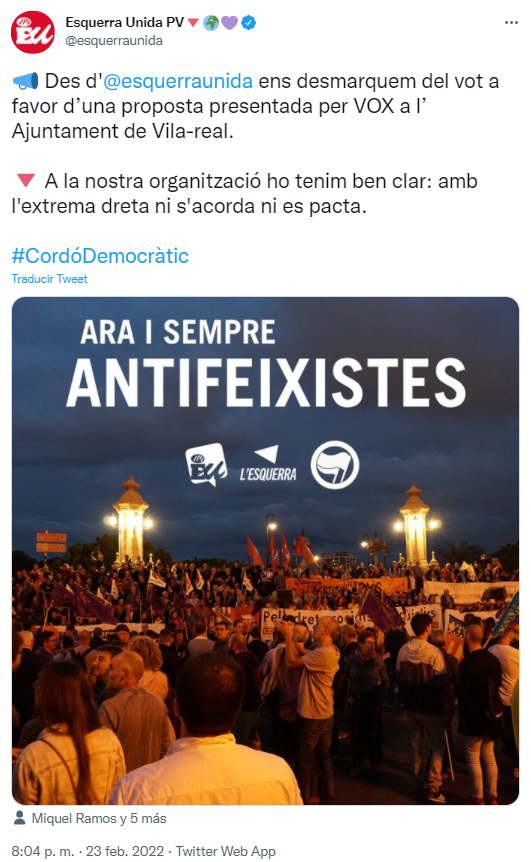This screenshot has width=531, height=862.
Task: Follow the @esquerraunida mention in tweet text
Action: (x=178, y=81)
